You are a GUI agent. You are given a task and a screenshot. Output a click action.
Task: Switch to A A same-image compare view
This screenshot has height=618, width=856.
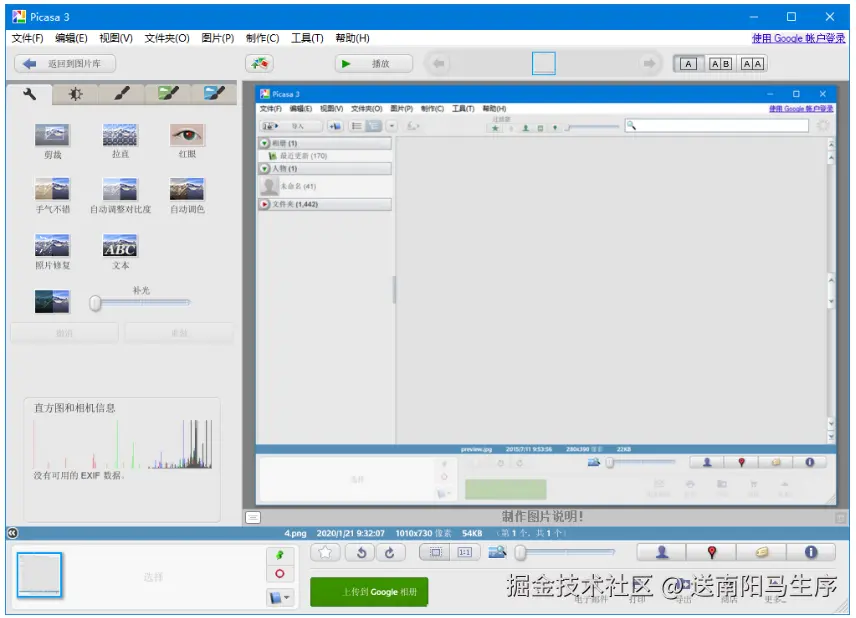pyautogui.click(x=752, y=64)
